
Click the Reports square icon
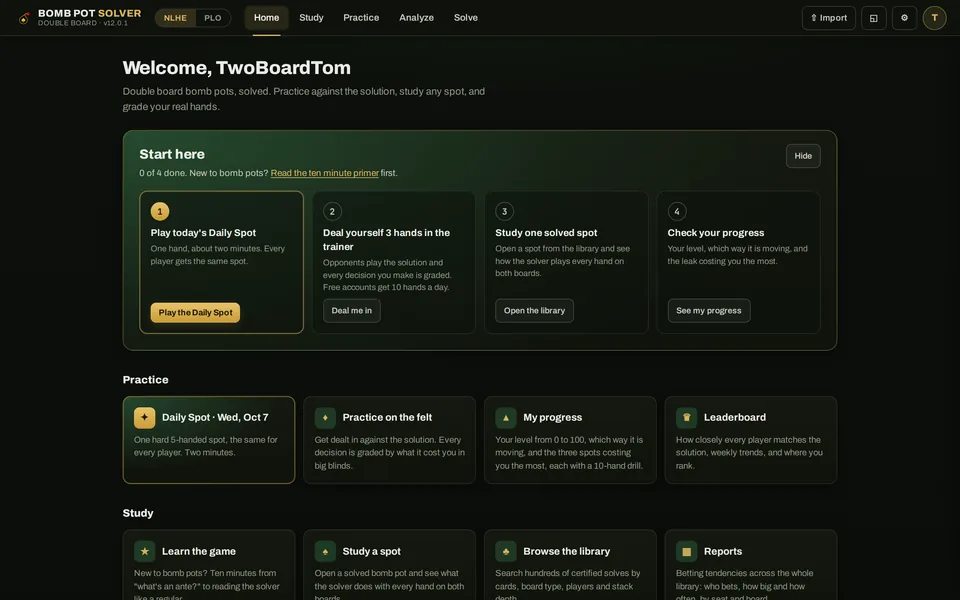(686, 551)
